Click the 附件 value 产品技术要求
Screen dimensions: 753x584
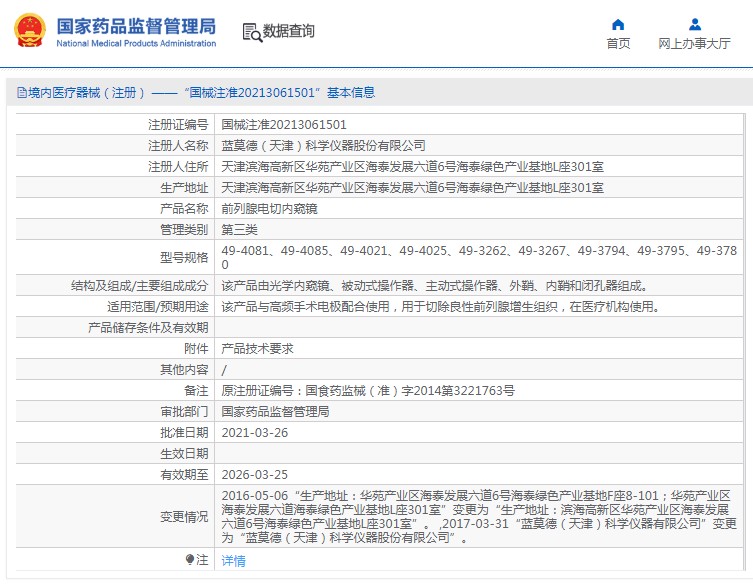tap(257, 349)
